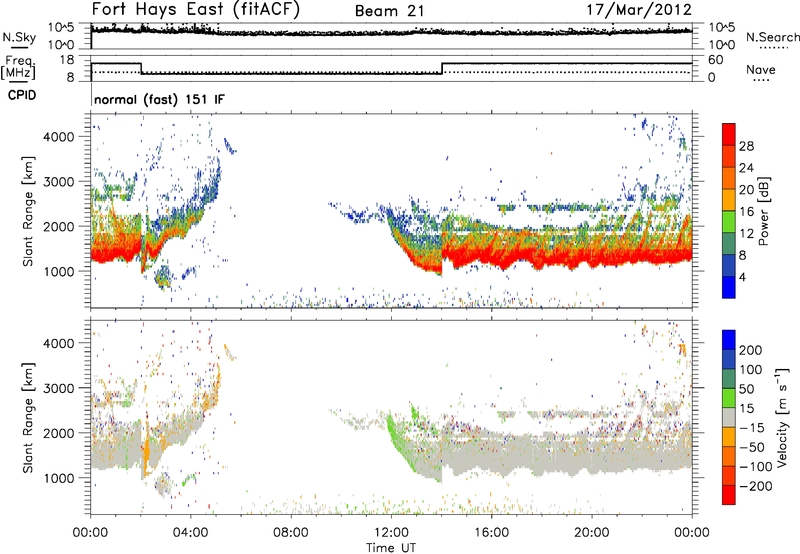Click the blue 4 dB power color band
Screen dimensions: 800x554
(729, 287)
